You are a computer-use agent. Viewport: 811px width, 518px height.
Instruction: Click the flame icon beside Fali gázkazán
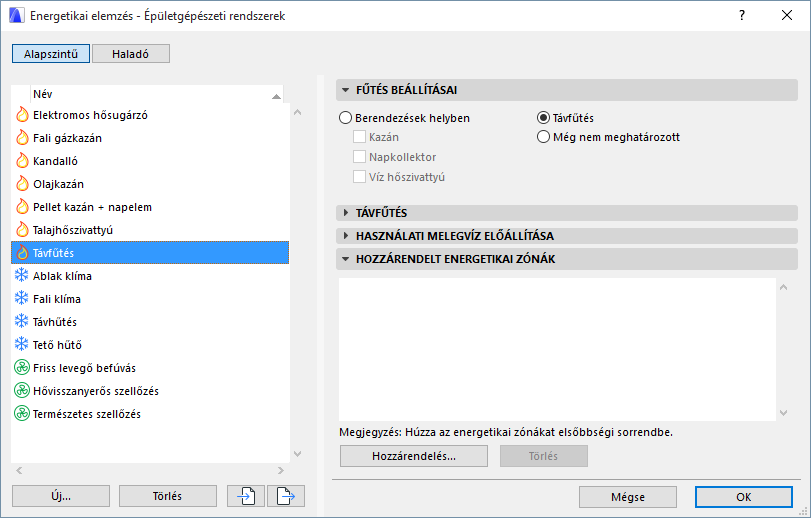tap(22, 138)
